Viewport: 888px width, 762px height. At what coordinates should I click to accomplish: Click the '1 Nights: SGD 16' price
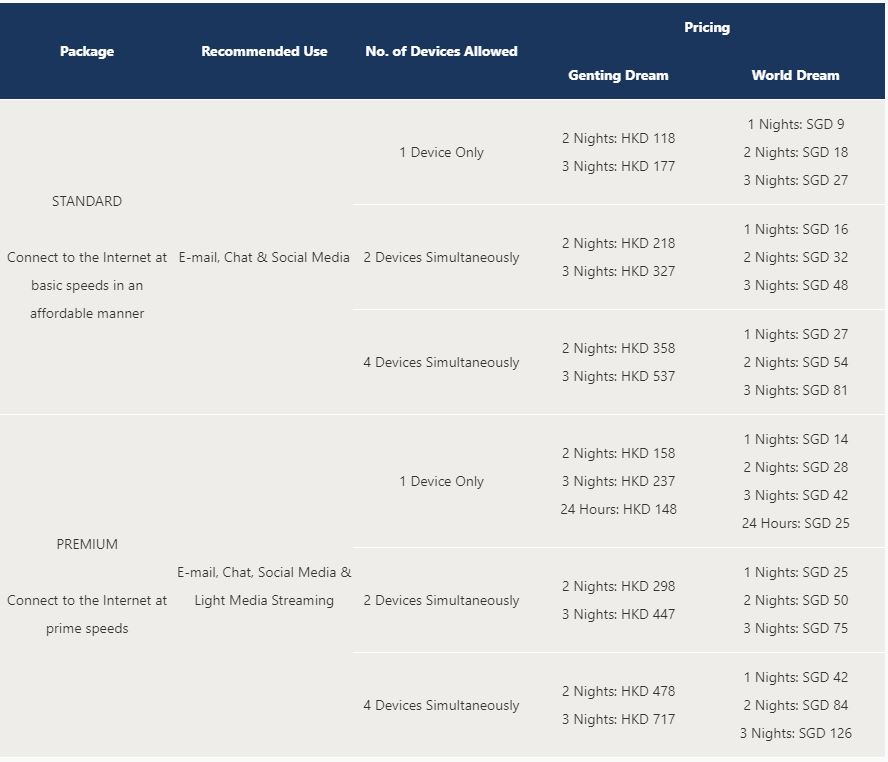(x=796, y=229)
